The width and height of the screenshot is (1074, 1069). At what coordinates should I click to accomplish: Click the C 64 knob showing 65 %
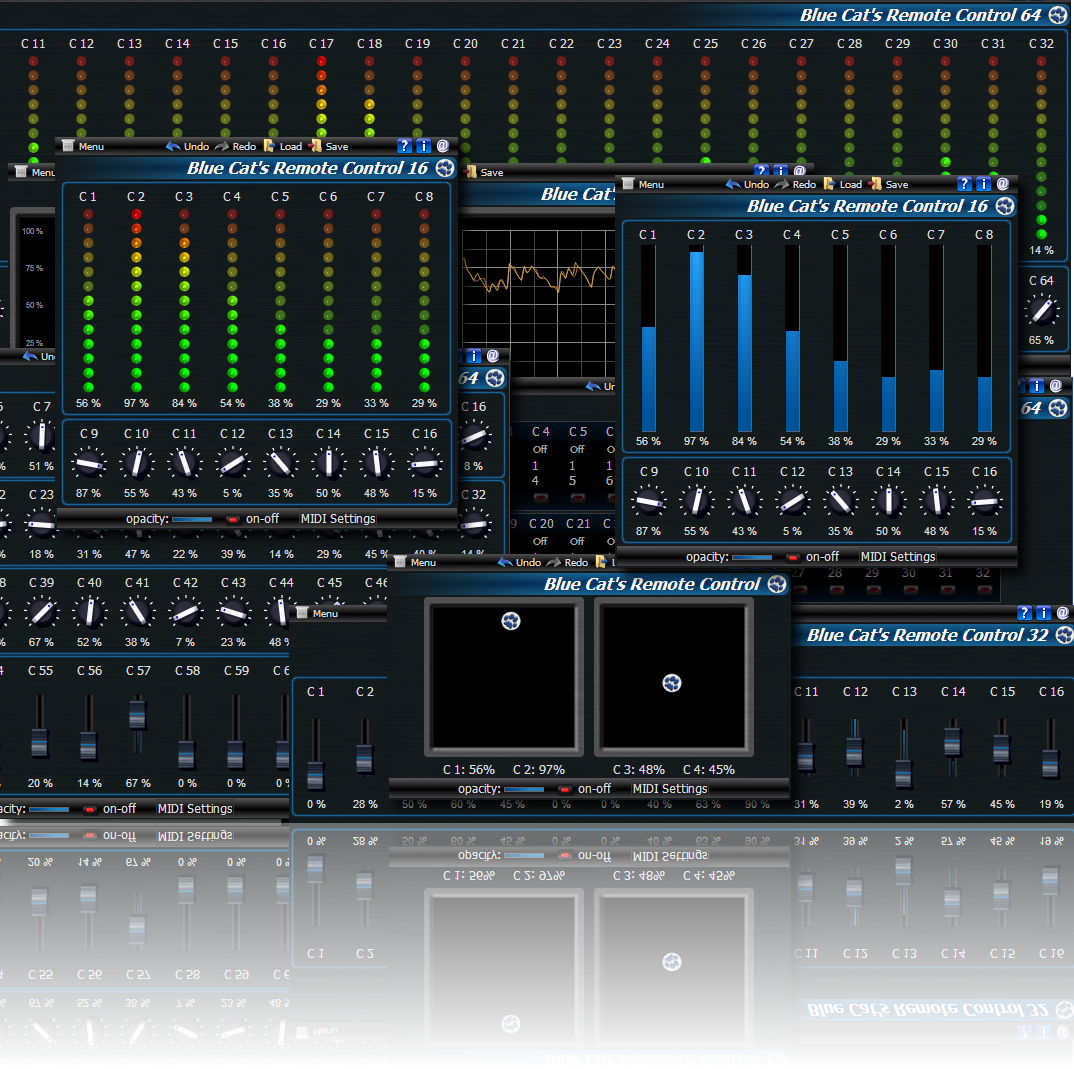tap(1041, 312)
